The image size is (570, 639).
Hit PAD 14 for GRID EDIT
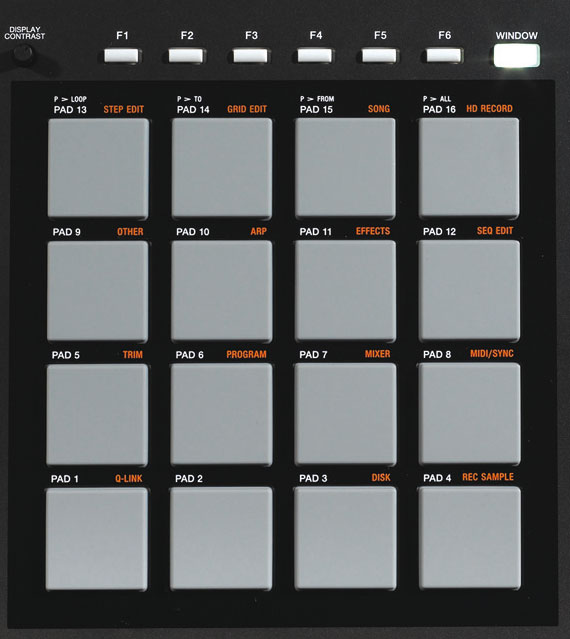(x=222, y=168)
